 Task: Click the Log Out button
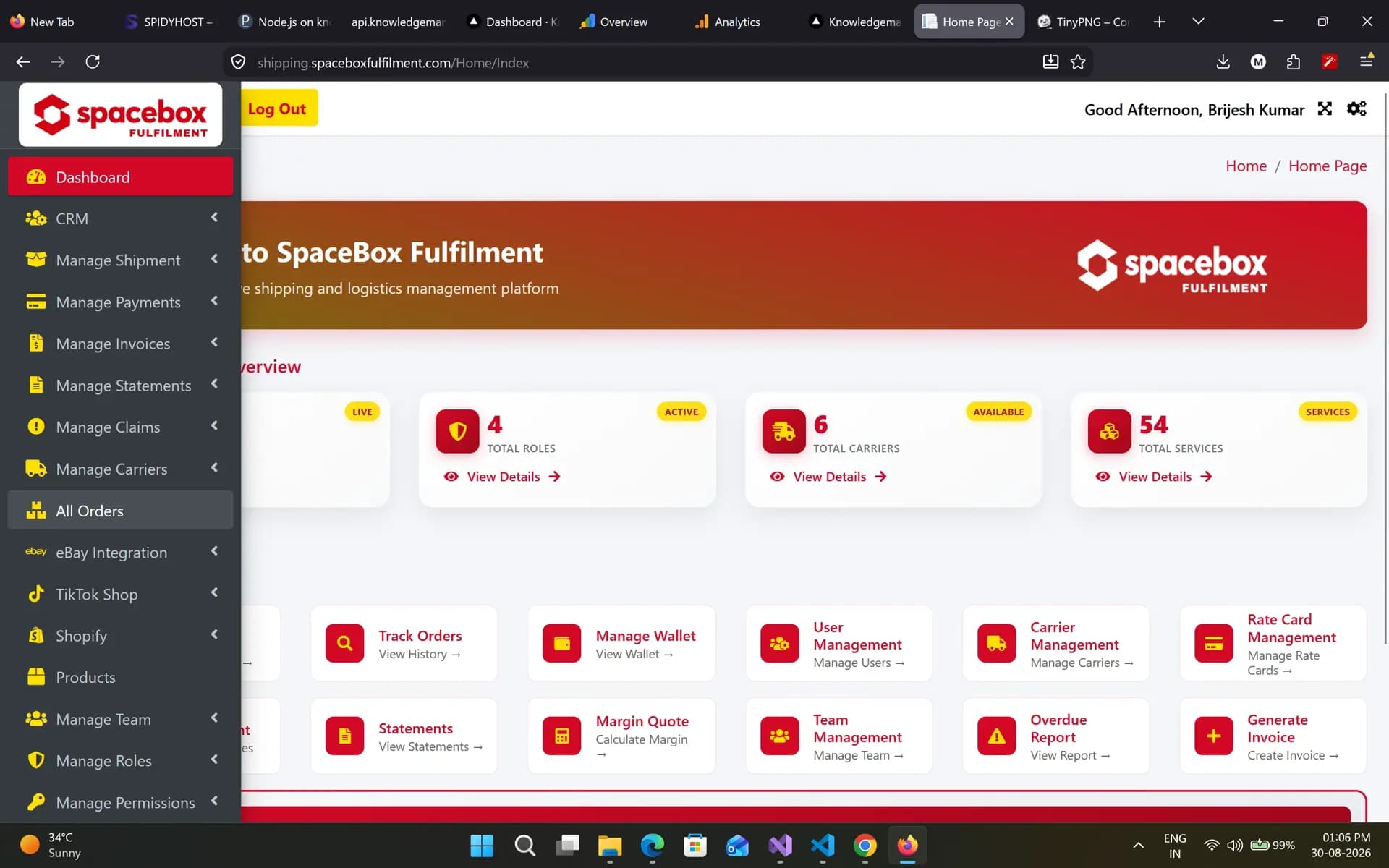[279, 109]
